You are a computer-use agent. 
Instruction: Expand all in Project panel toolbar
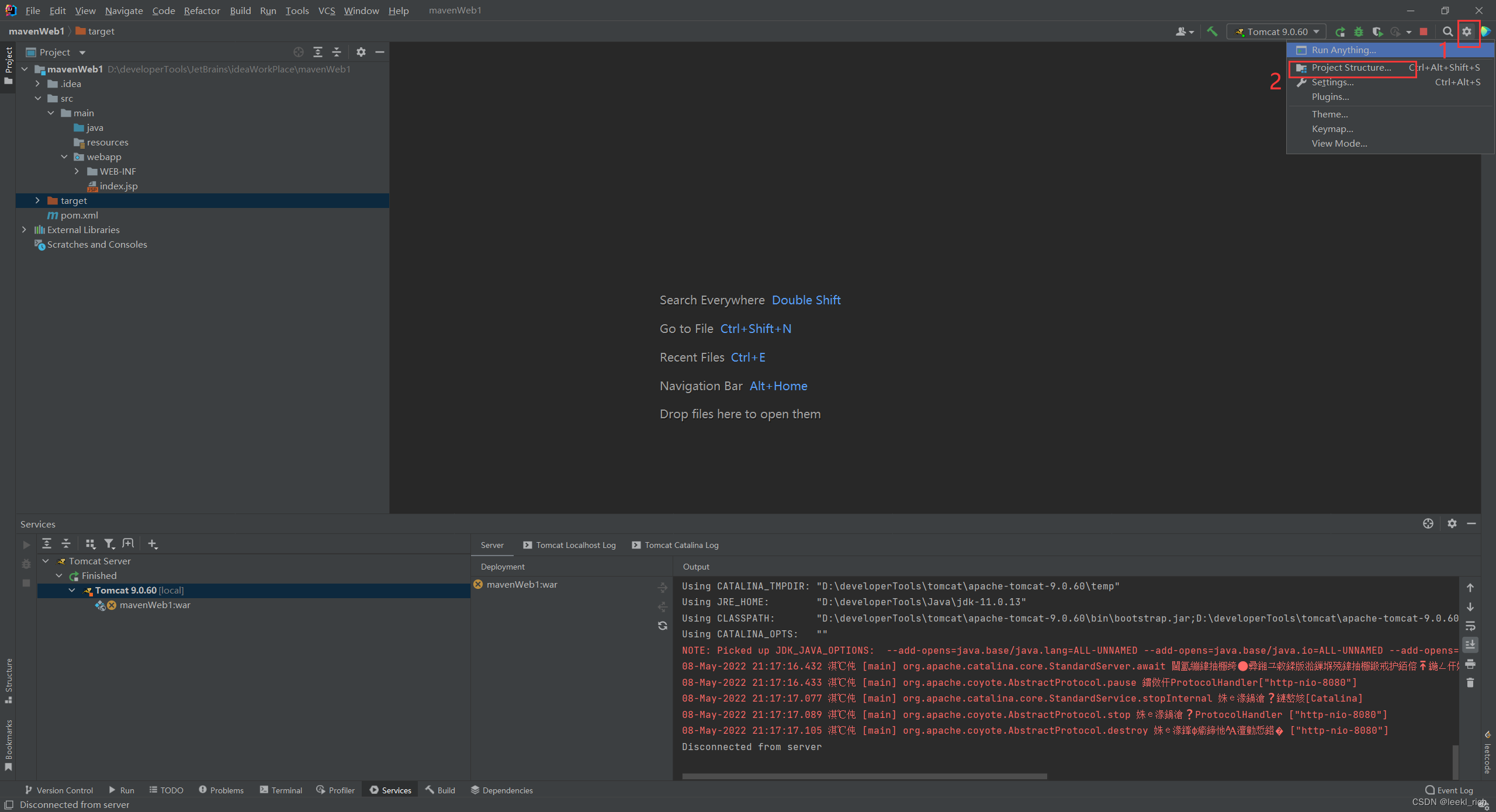318,52
